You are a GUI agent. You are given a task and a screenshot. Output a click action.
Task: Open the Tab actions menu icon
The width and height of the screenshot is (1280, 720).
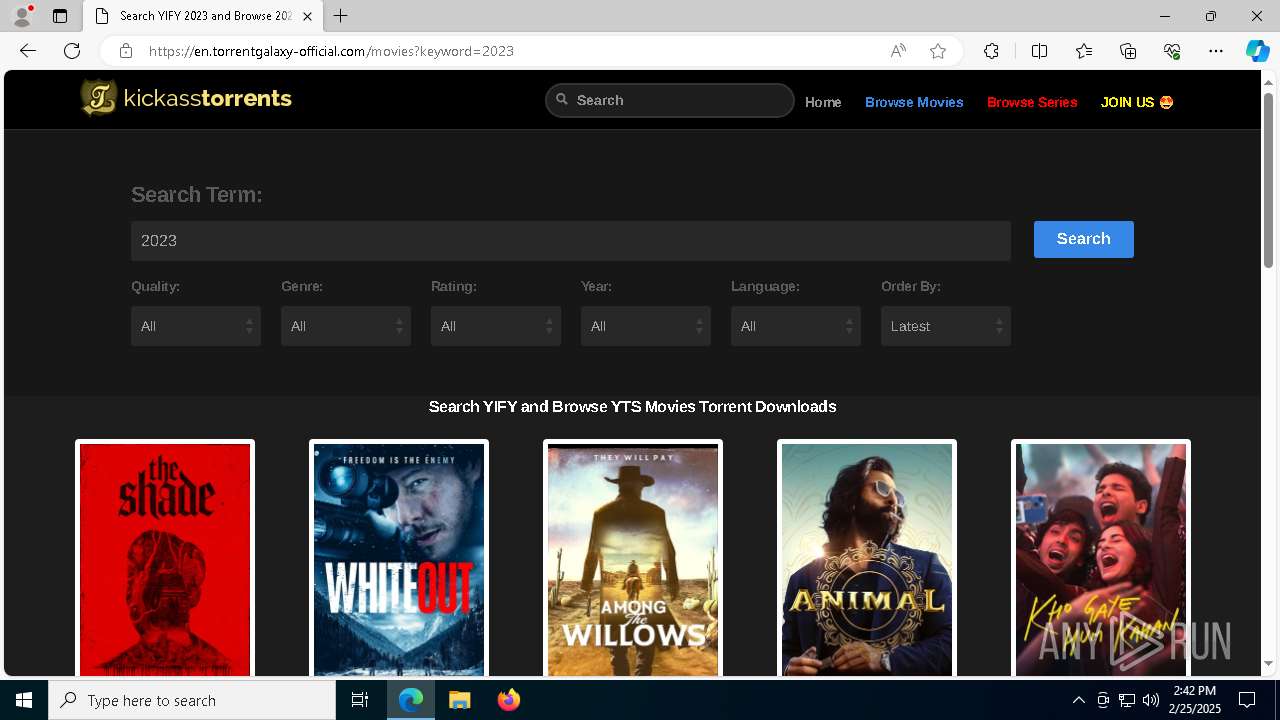tap(60, 16)
